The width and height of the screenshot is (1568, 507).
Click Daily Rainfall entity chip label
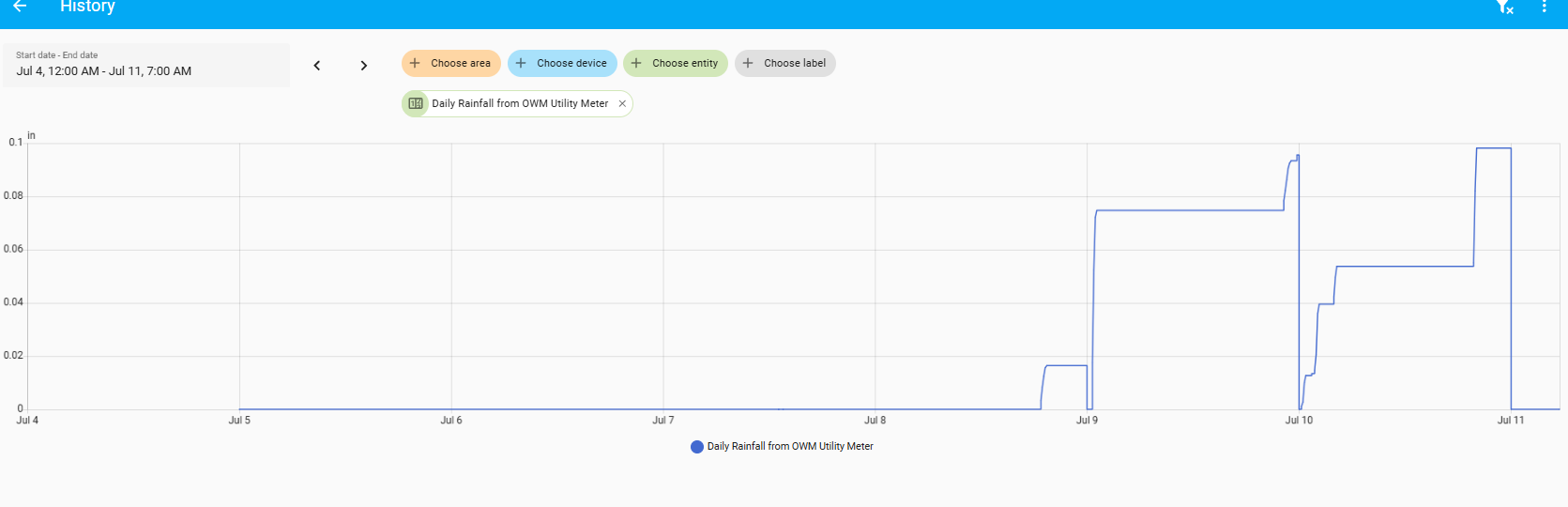(520, 103)
